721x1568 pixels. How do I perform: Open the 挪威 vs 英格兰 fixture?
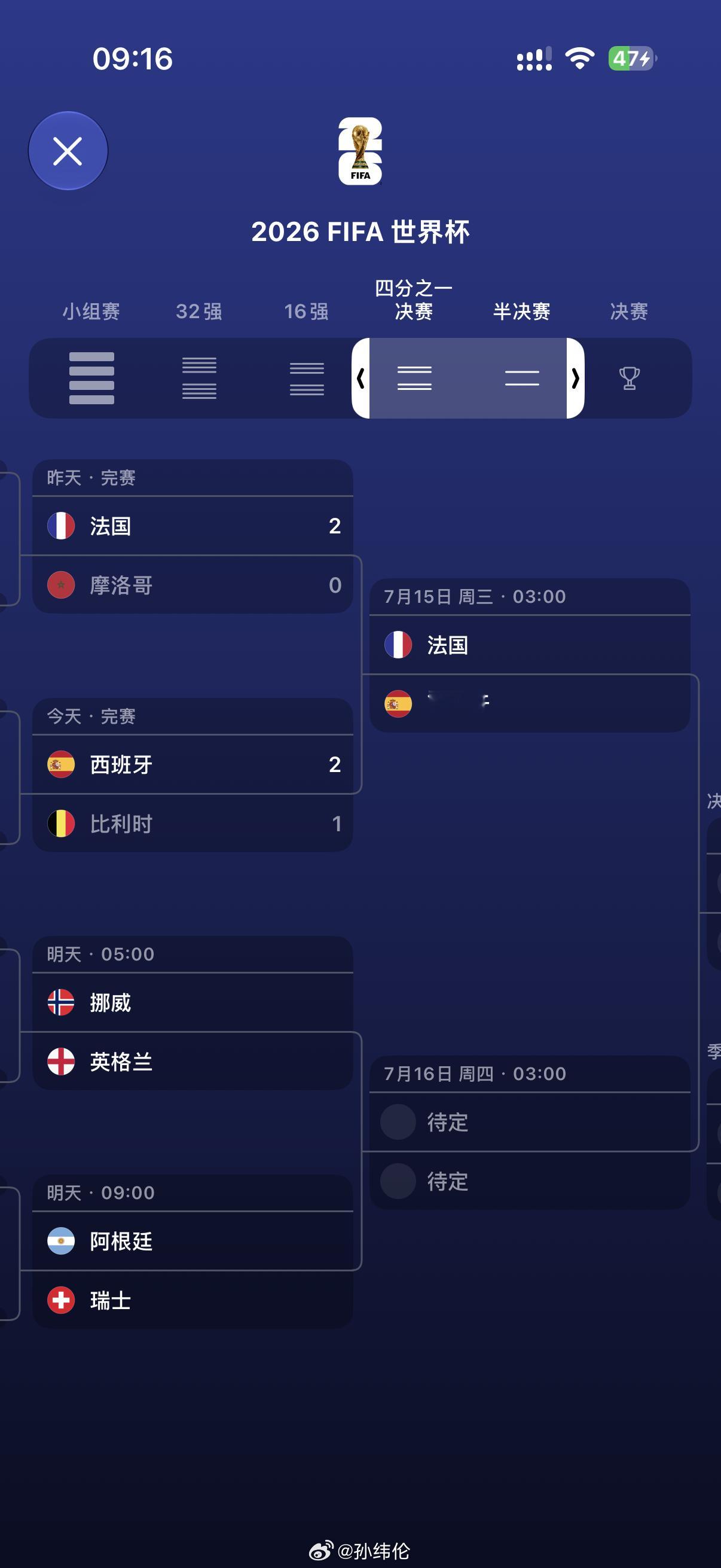193,1013
